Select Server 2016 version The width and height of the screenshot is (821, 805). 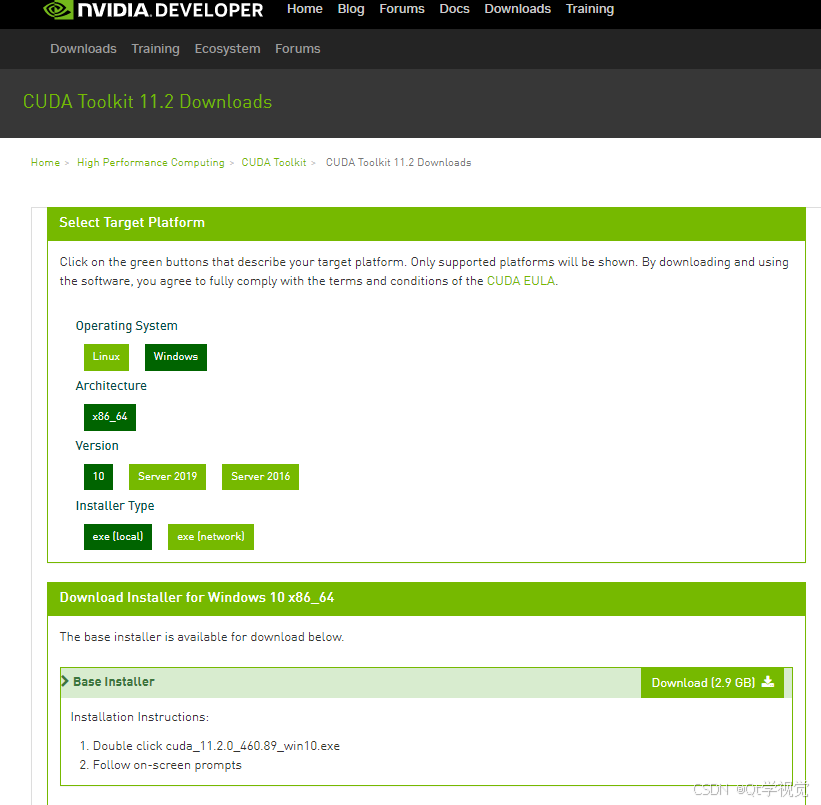click(260, 477)
